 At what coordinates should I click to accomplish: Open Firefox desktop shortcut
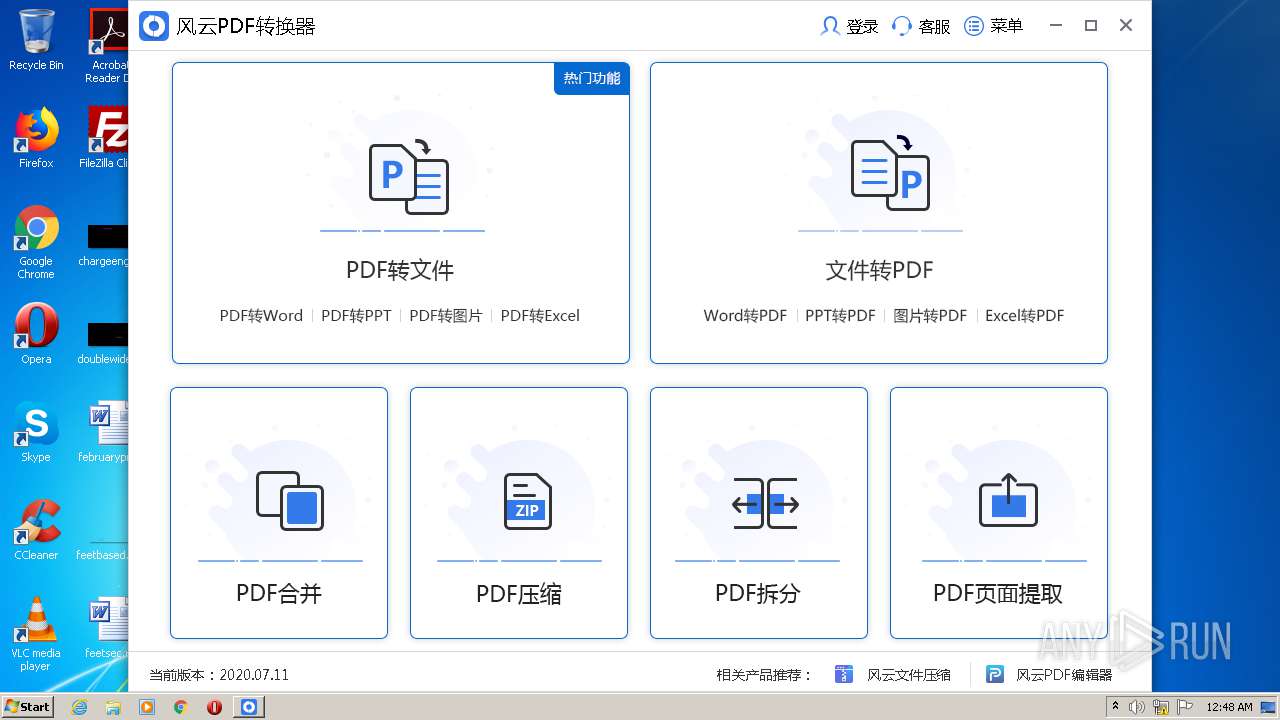tap(36, 138)
